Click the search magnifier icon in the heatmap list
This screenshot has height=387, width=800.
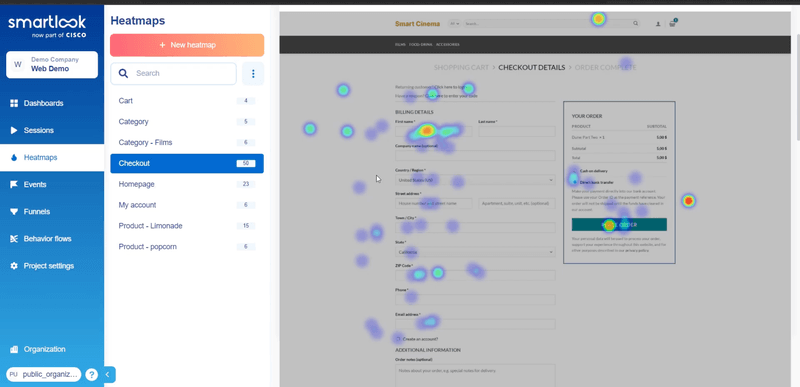[x=123, y=73]
